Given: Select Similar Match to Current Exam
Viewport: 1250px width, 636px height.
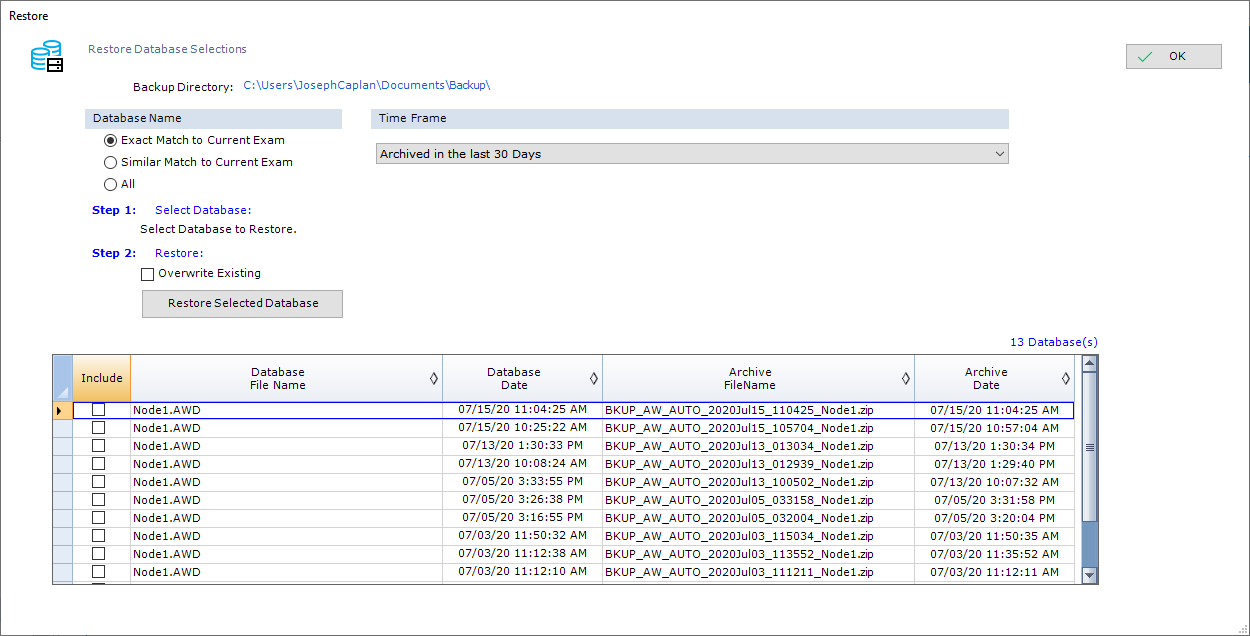Looking at the screenshot, I should [111, 162].
